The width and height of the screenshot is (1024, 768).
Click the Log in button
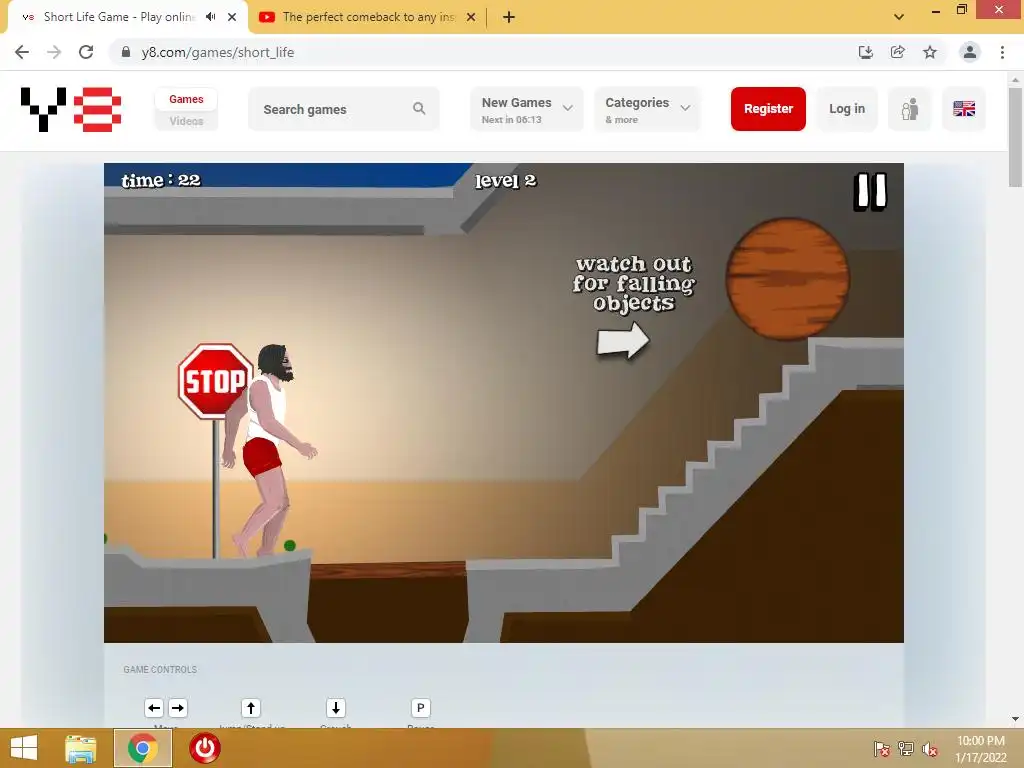[x=846, y=109]
